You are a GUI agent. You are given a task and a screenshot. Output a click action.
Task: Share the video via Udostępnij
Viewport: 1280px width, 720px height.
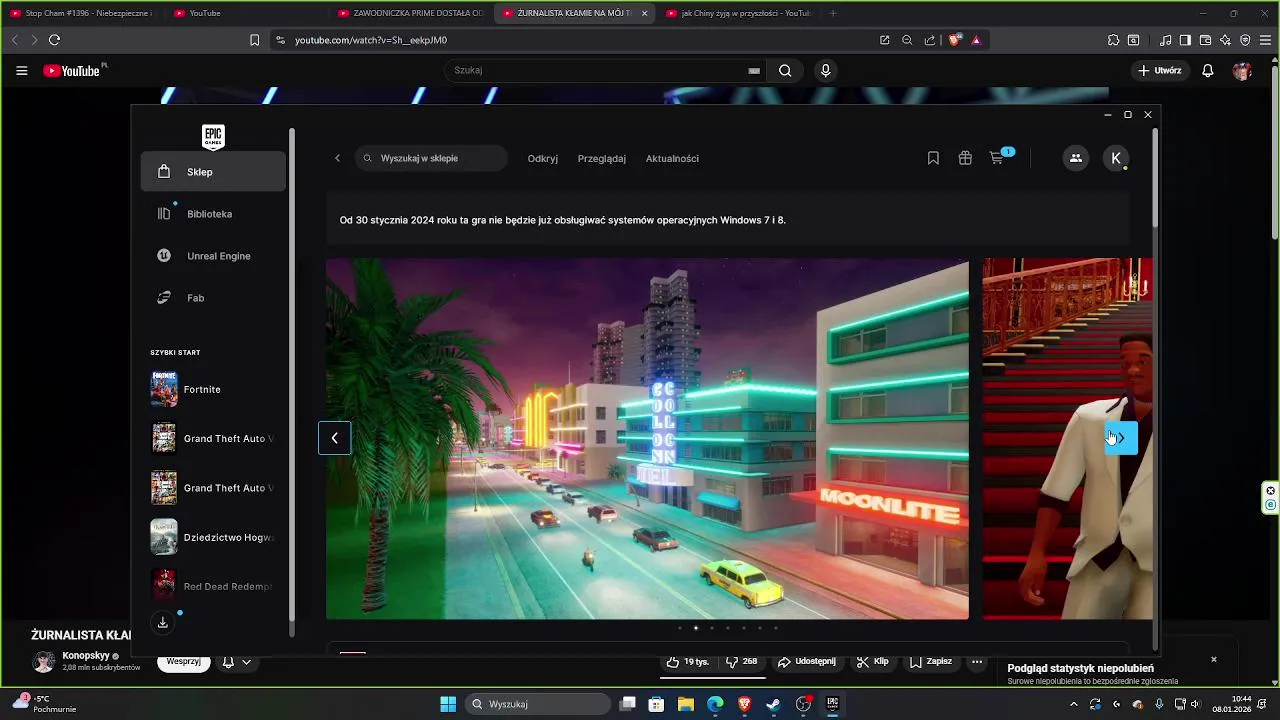click(x=807, y=662)
